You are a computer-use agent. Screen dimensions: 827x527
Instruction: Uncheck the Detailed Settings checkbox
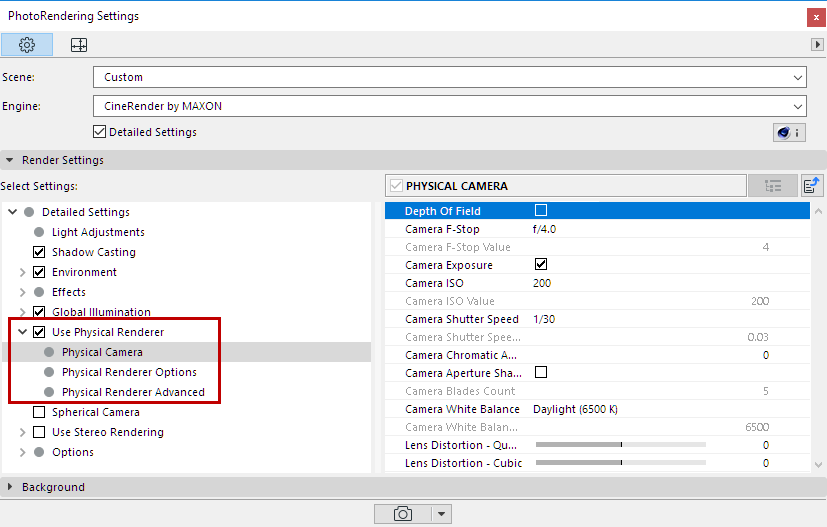pyautogui.click(x=99, y=132)
